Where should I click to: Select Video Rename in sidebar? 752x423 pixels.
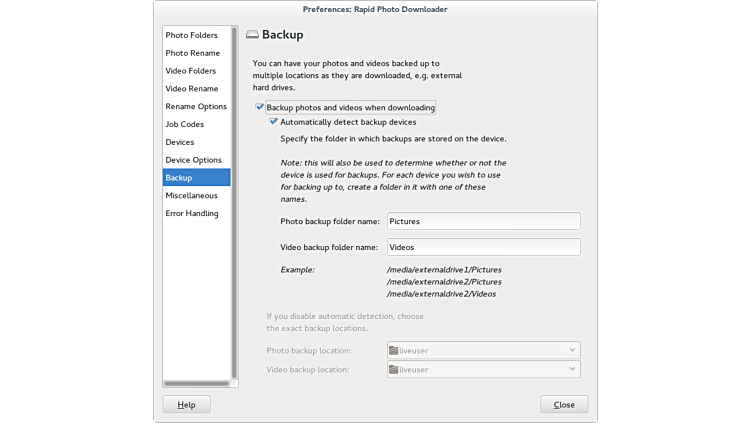point(192,89)
